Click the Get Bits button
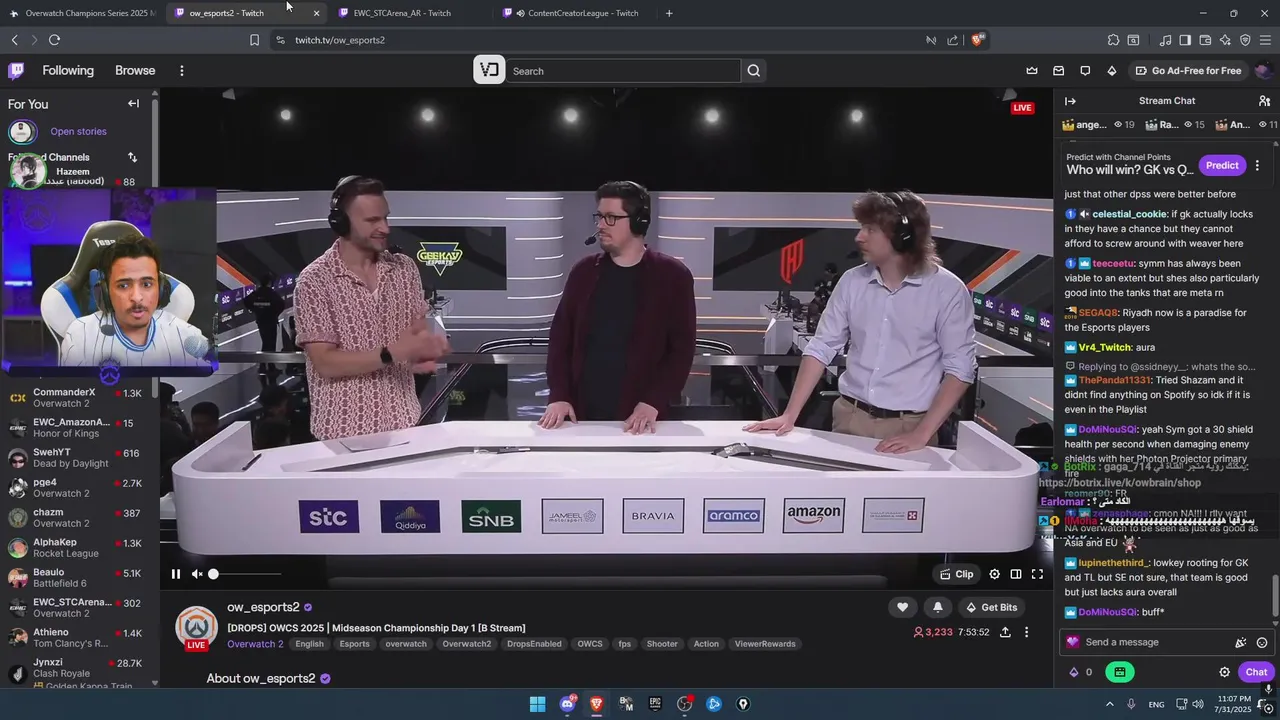Viewport: 1280px width, 720px height. (x=991, y=607)
